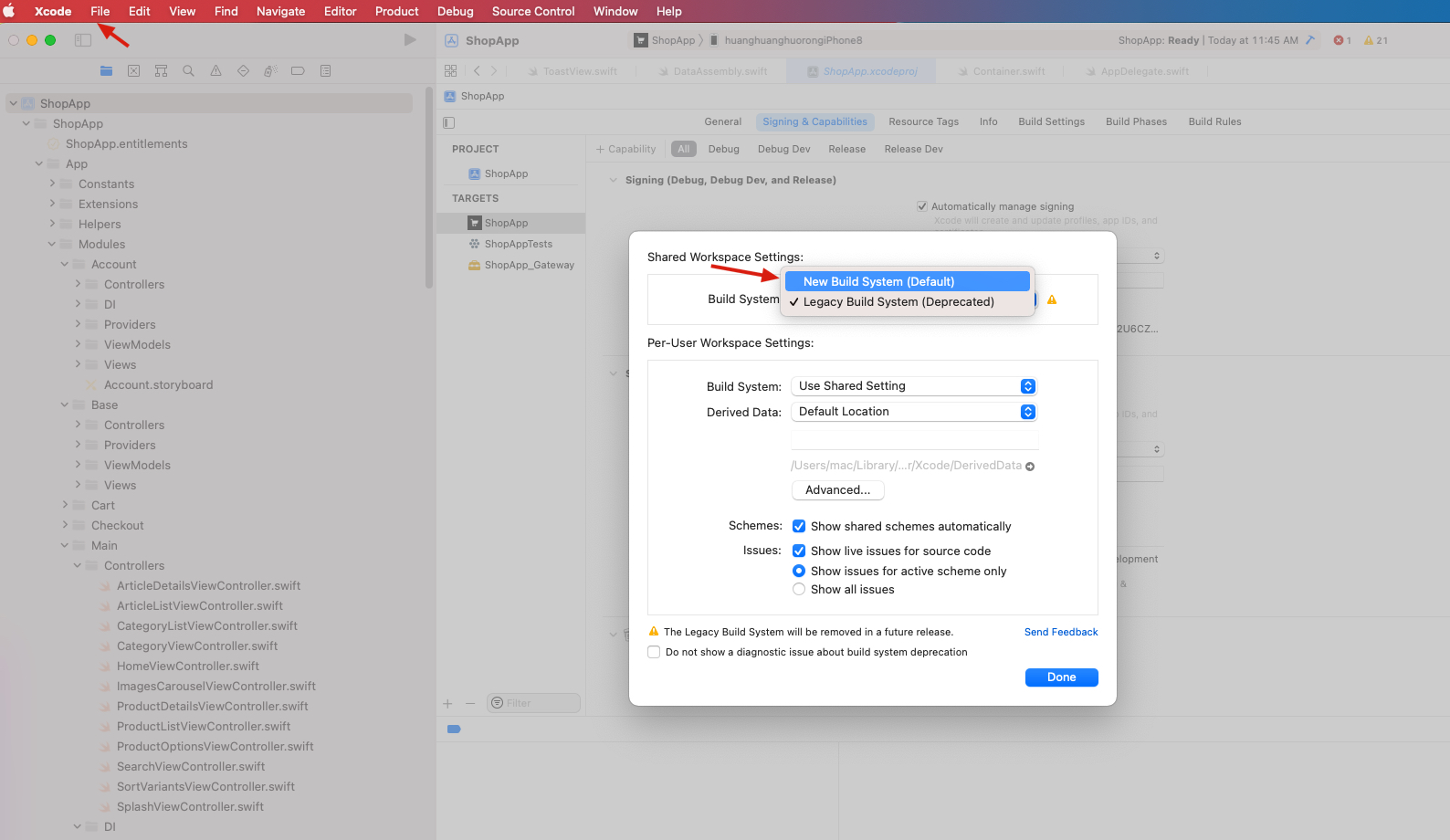Screen dimensions: 1450x840
Task: Open the Debug navigator icon
Action: (270, 71)
